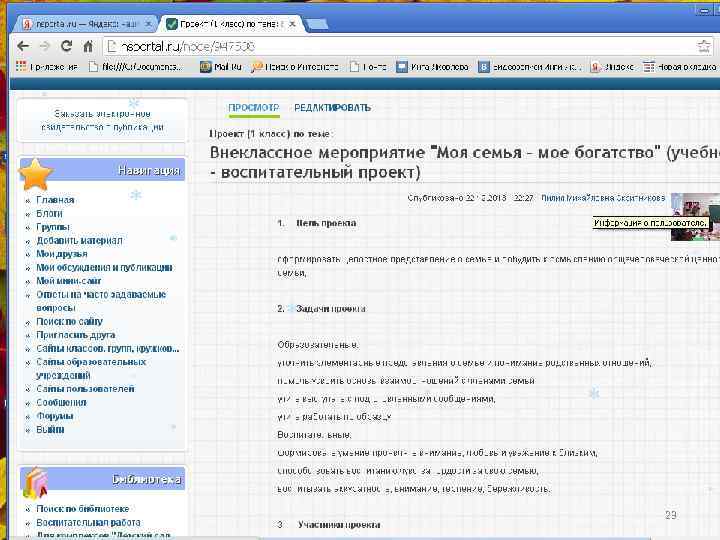Viewport: 720px width, 540px height.
Task: Click Заказать электронное свидетельство link
Action: point(102,120)
